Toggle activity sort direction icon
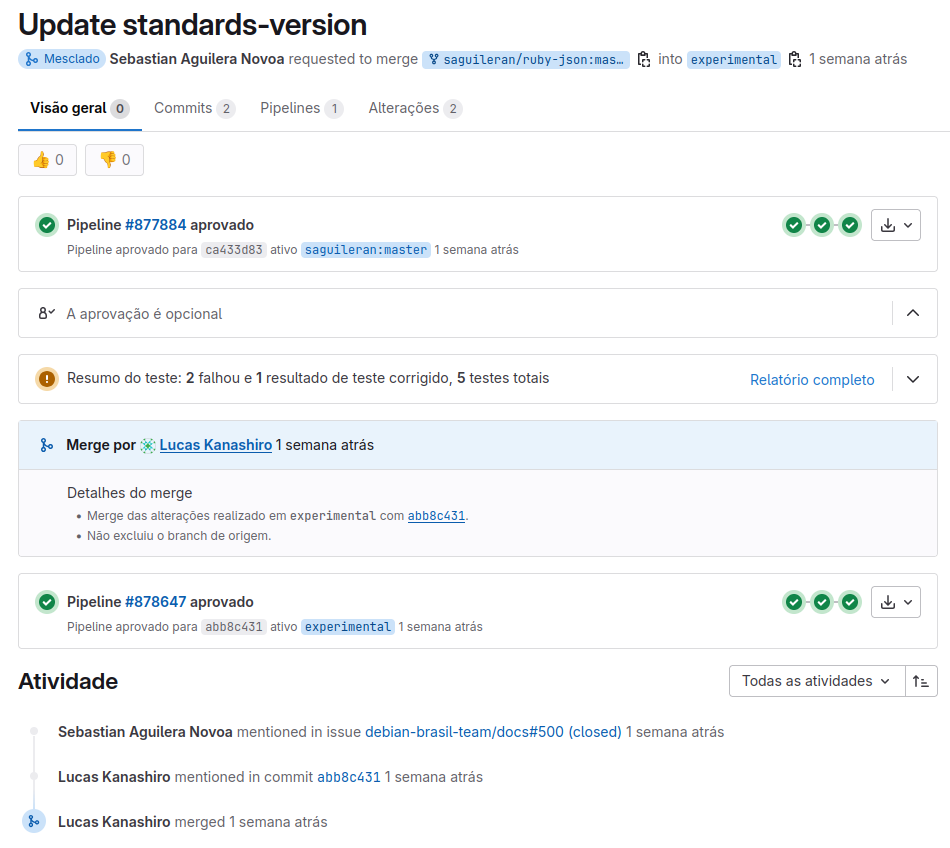This screenshot has height=848, width=950. tap(921, 681)
